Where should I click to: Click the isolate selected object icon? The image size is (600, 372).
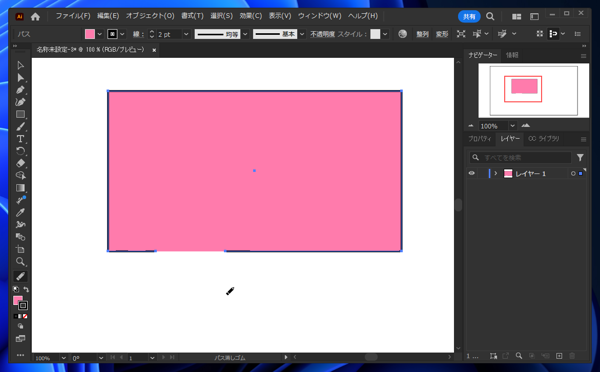tap(461, 34)
